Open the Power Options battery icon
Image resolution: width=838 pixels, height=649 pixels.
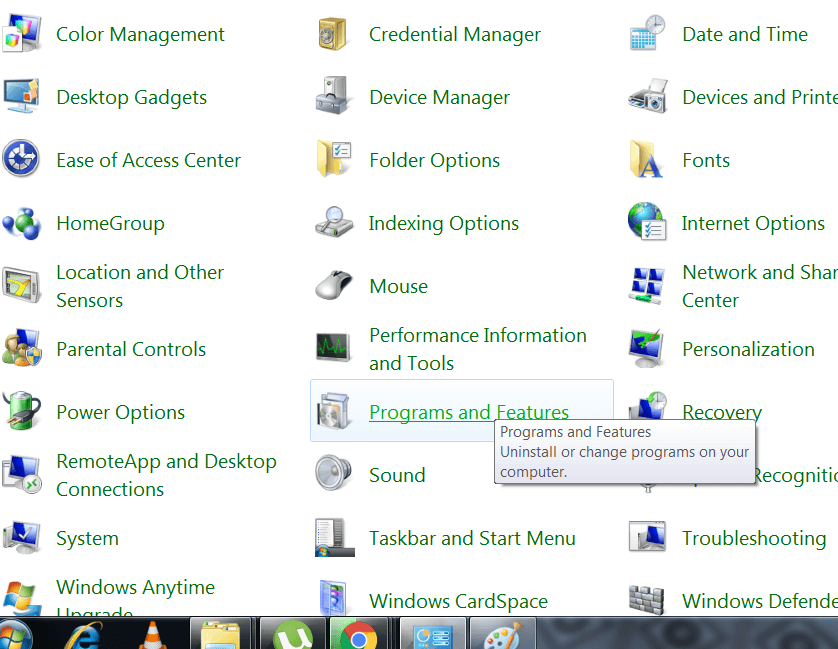22,412
